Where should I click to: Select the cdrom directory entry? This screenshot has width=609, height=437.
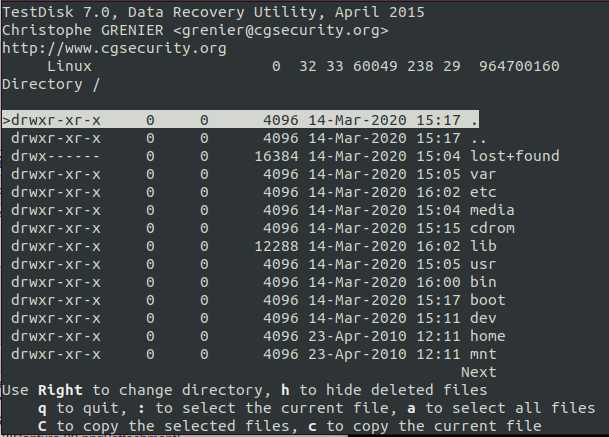pyautogui.click(x=492, y=228)
